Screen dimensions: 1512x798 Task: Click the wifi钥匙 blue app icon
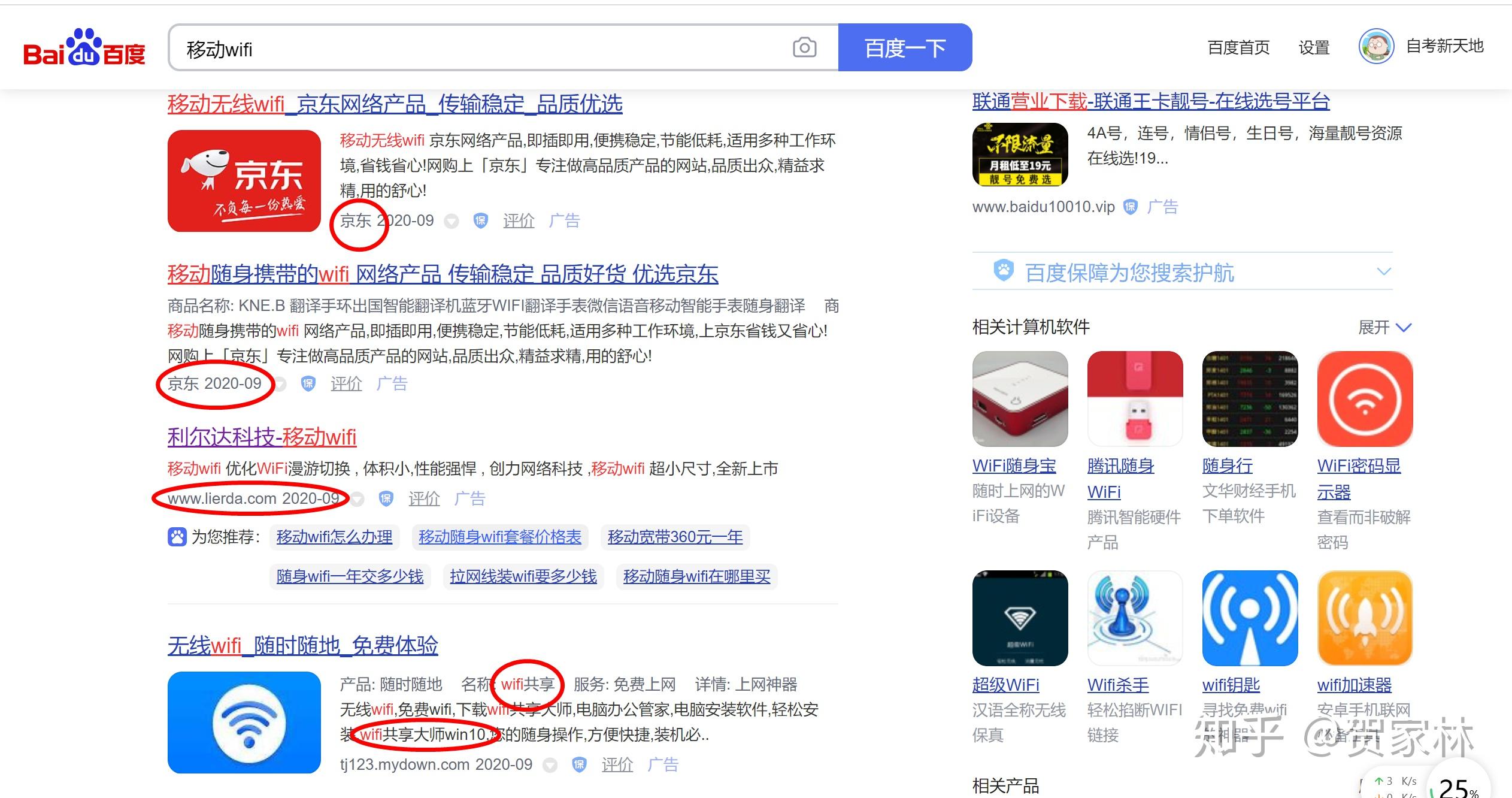(1250, 618)
